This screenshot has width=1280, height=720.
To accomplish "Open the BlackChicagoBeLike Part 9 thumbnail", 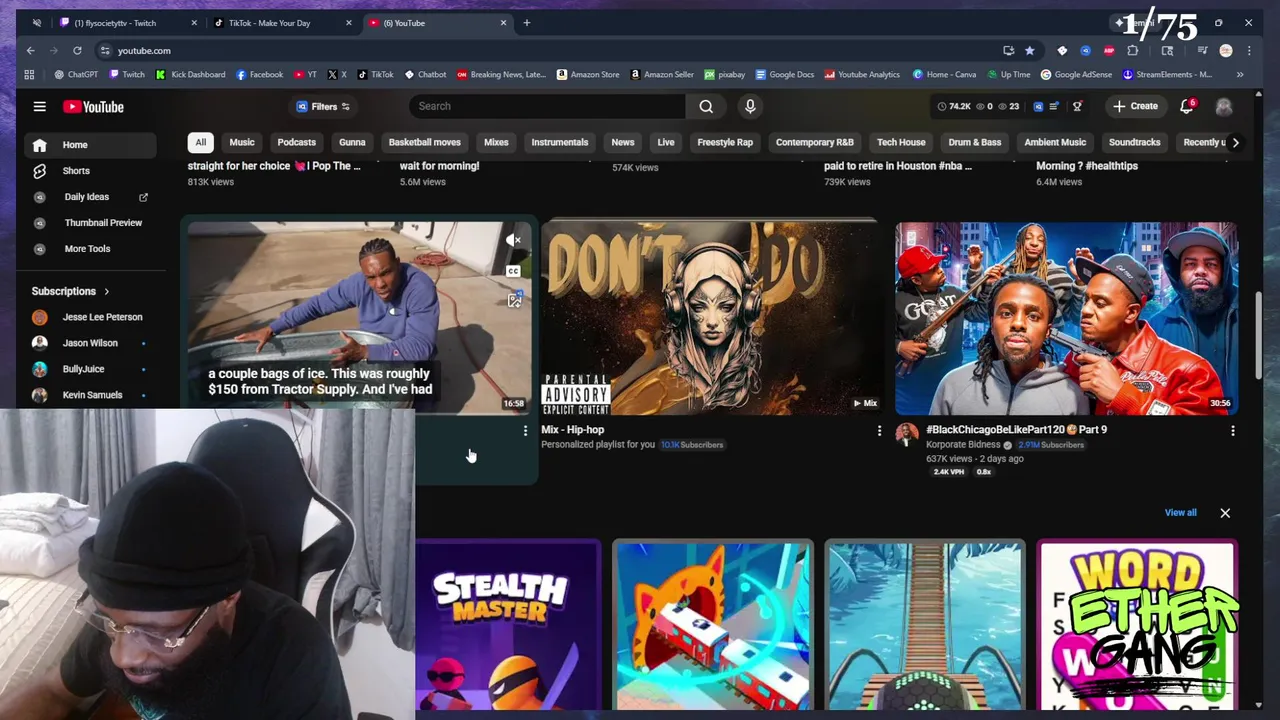I will click(x=1066, y=318).
